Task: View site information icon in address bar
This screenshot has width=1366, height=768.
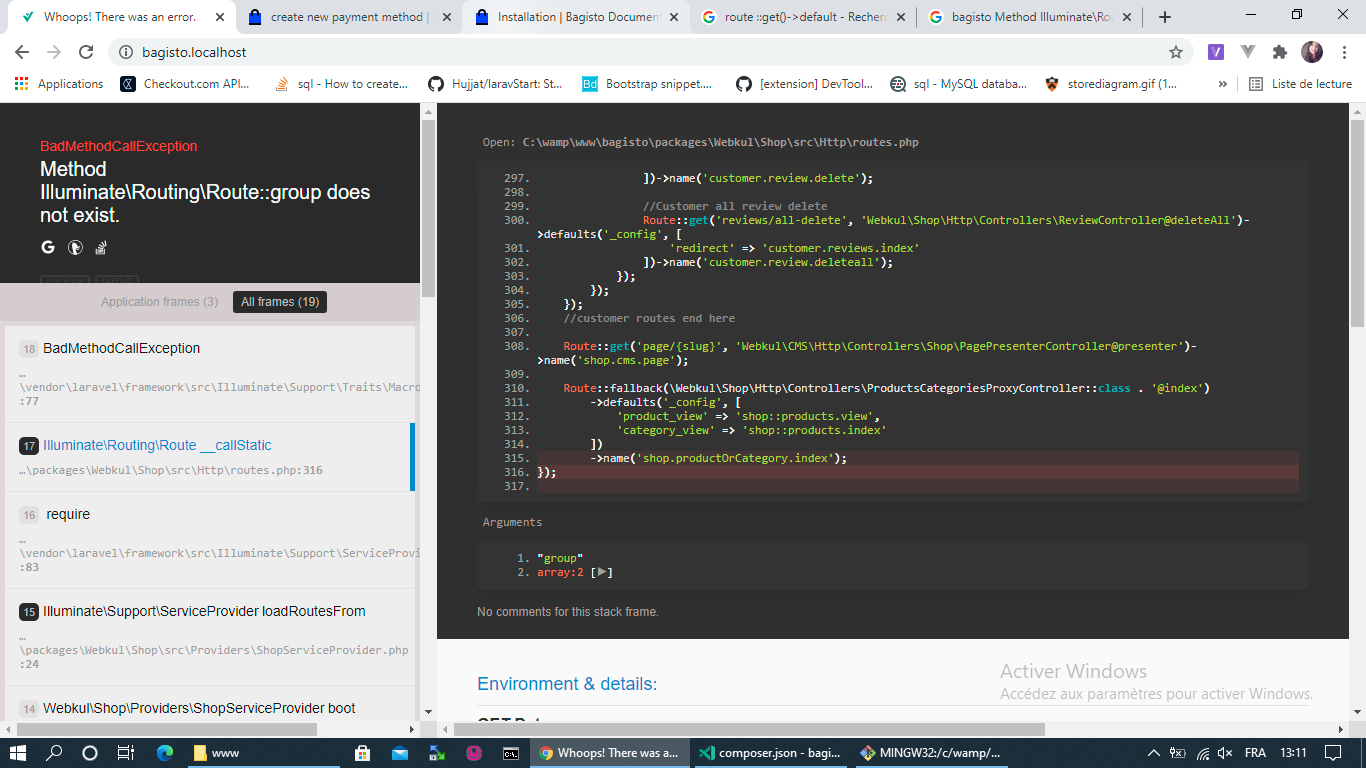Action: tap(125, 52)
